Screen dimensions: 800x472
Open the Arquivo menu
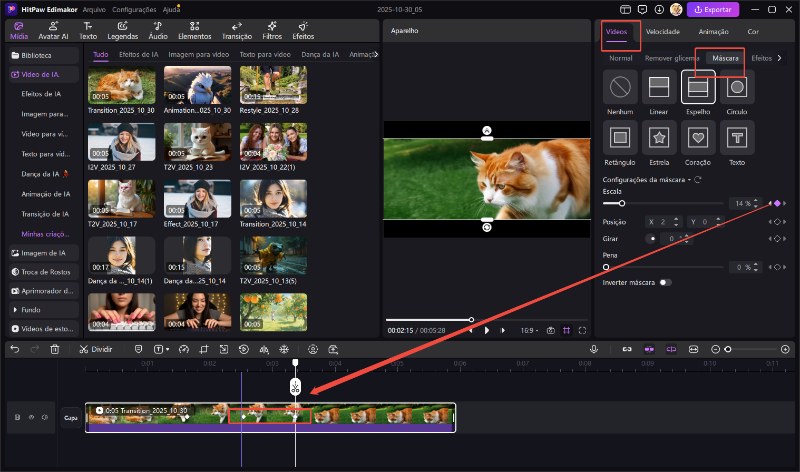(x=95, y=8)
